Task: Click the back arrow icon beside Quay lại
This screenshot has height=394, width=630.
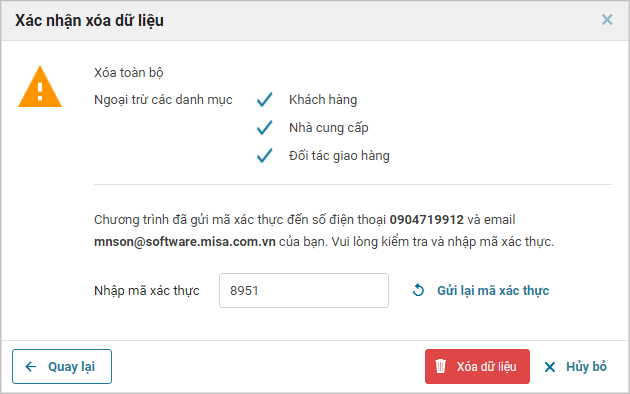Action: (31, 366)
